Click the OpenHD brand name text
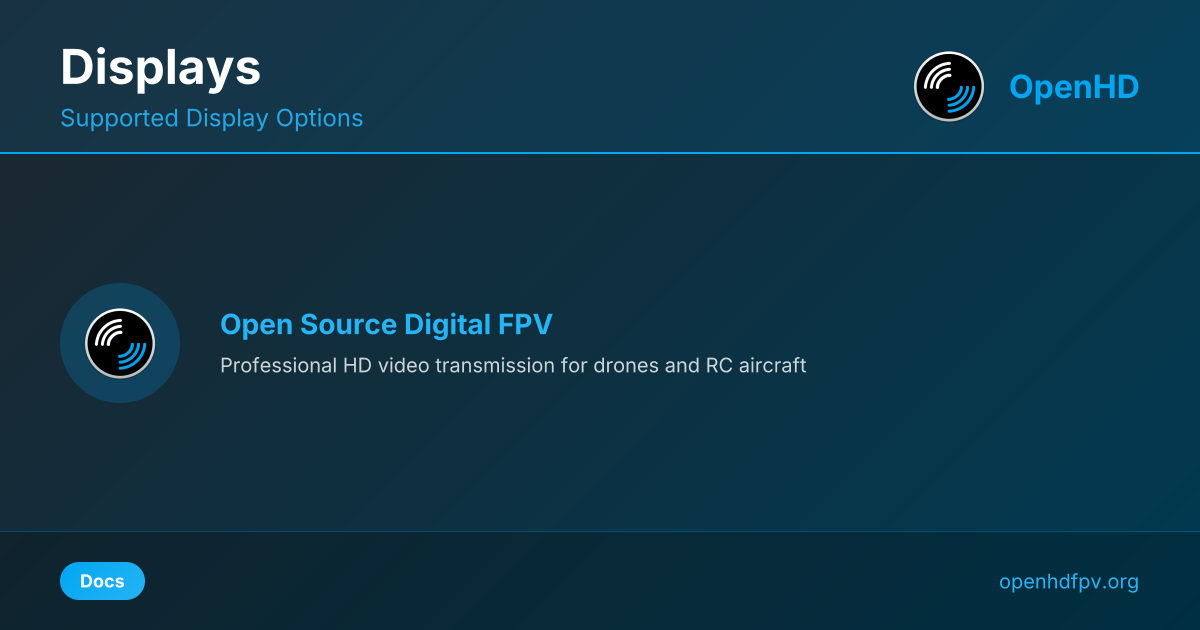This screenshot has width=1200, height=630. 1074,87
